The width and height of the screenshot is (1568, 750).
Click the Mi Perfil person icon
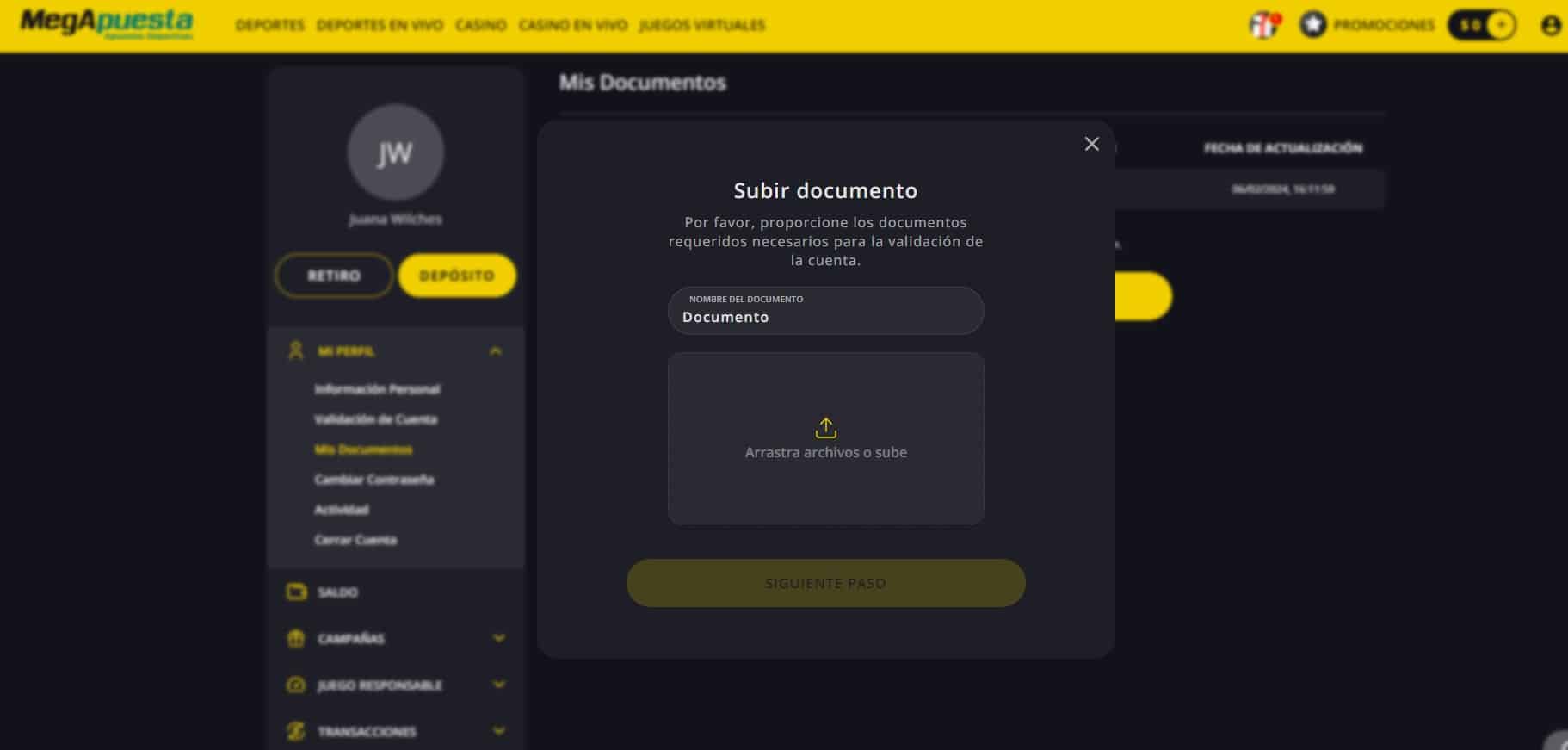pos(296,350)
